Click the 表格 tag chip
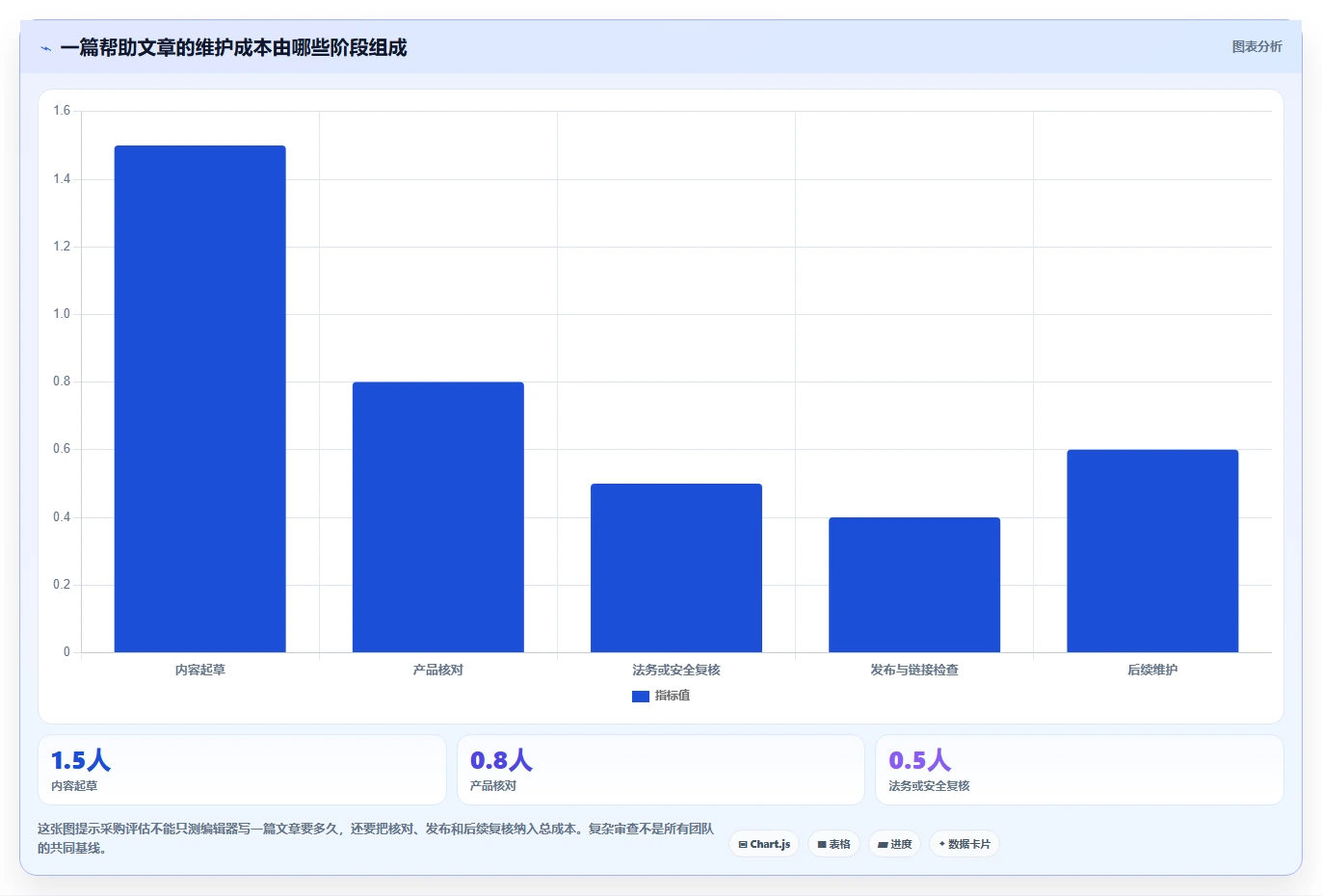 [833, 844]
